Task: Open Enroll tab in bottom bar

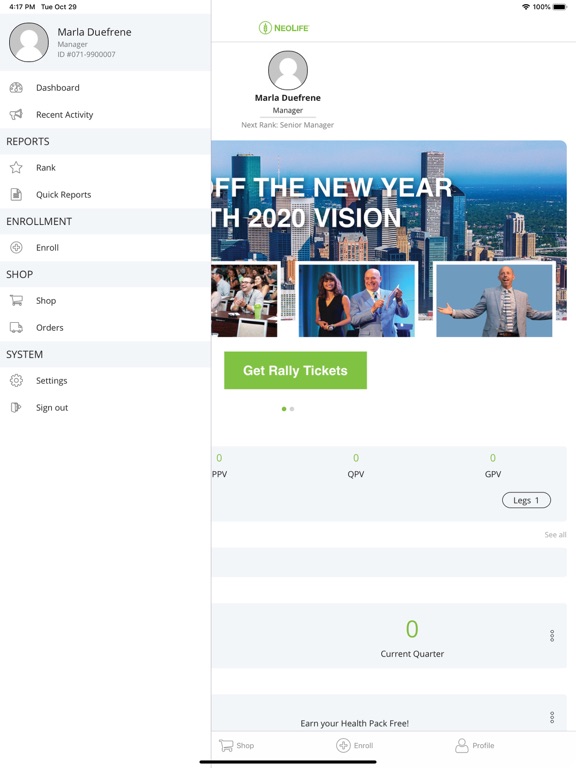Action: 355,745
